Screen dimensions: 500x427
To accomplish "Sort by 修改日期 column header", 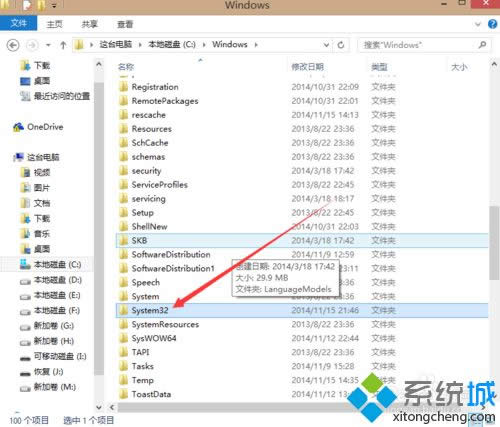I will [307, 67].
